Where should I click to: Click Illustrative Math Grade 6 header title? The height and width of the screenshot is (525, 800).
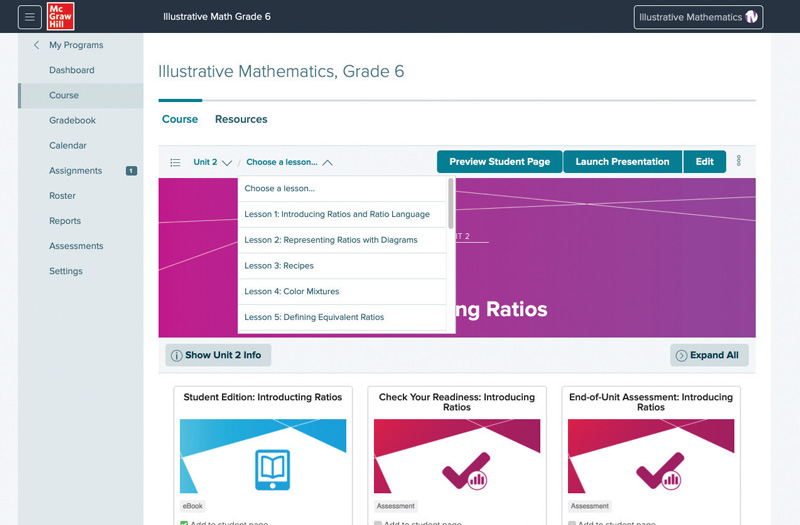click(x=217, y=17)
